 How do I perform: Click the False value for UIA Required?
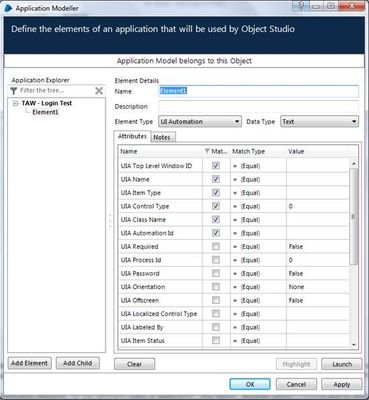tap(296, 247)
